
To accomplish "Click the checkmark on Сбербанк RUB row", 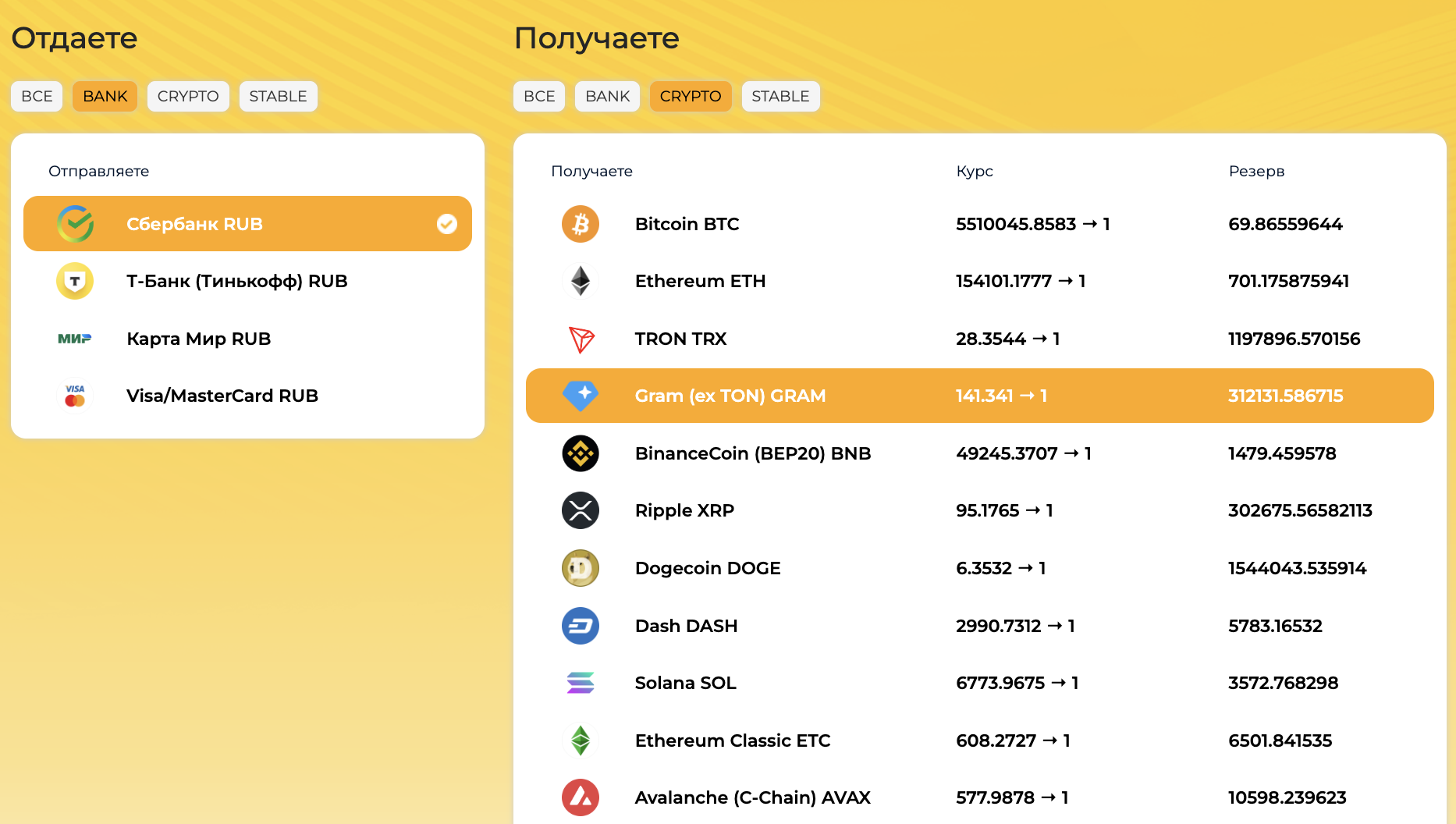I will (x=447, y=224).
